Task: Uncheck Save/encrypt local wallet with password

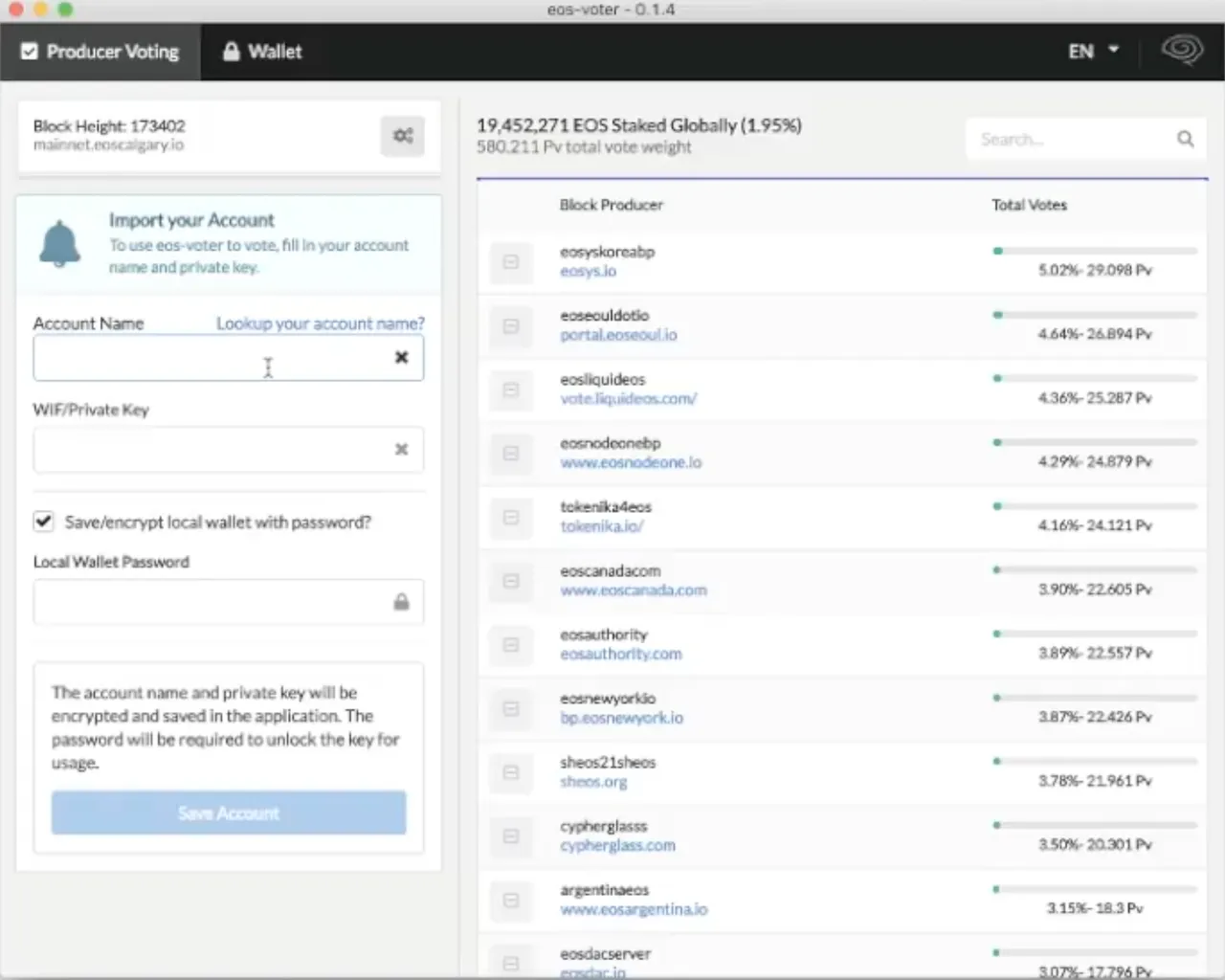Action: click(x=43, y=521)
